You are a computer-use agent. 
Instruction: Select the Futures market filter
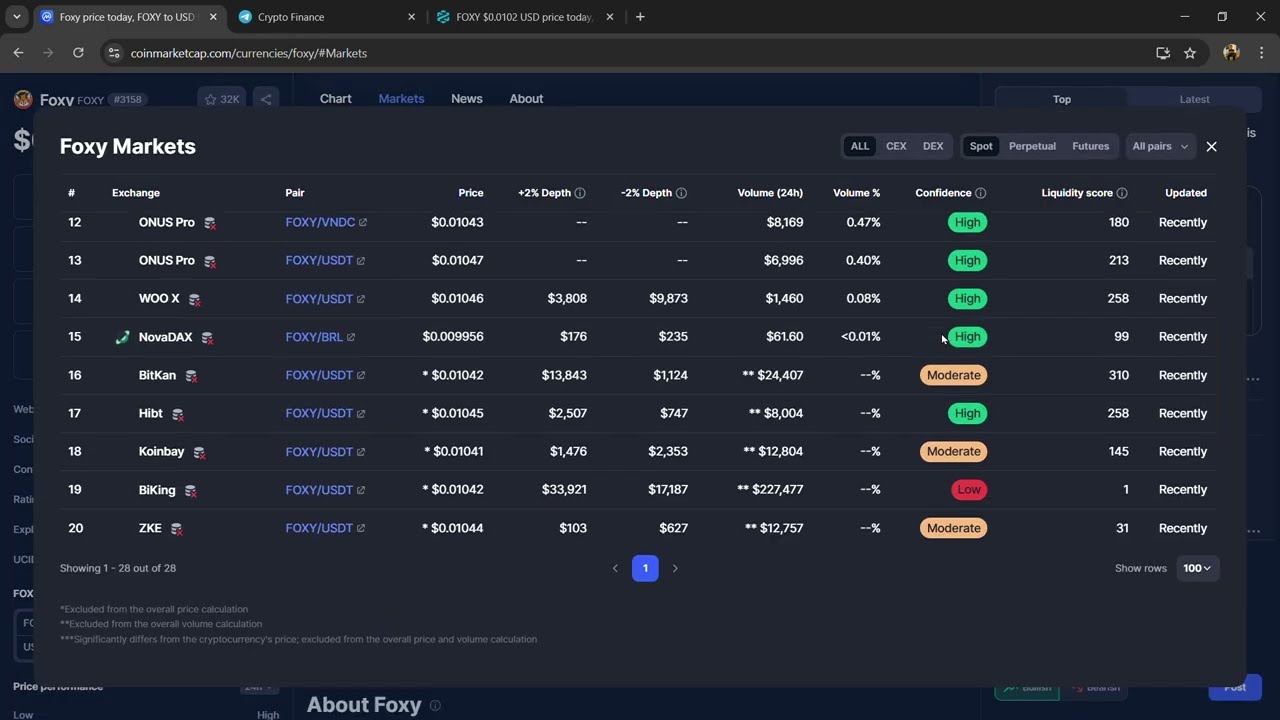[1090, 146]
